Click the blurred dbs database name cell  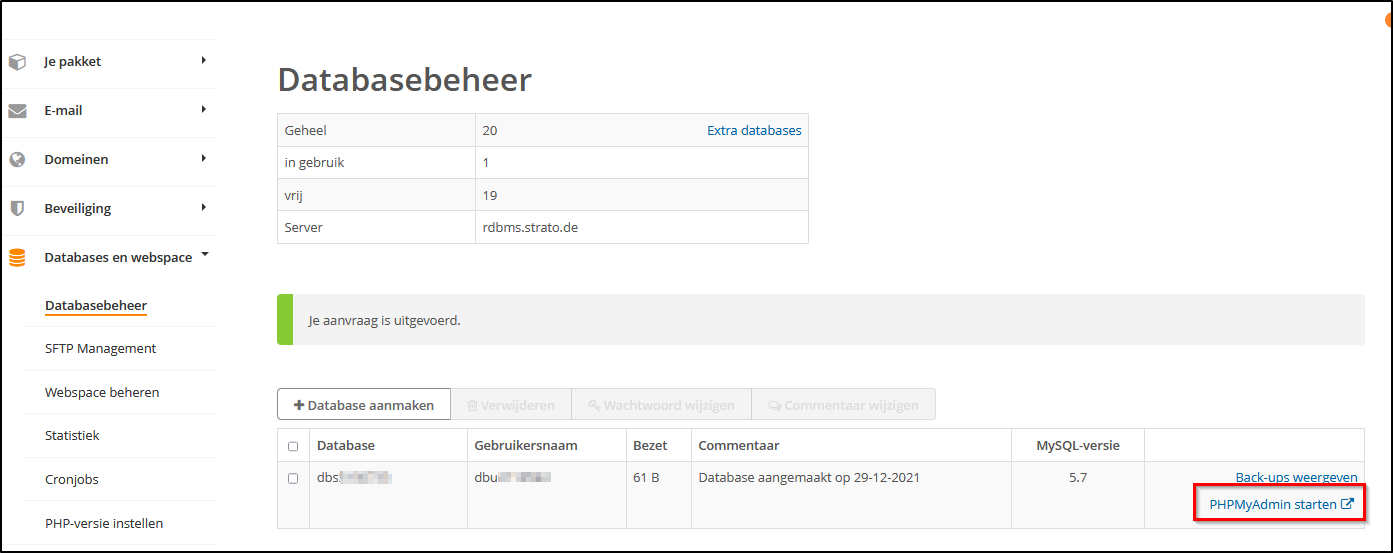click(x=354, y=478)
